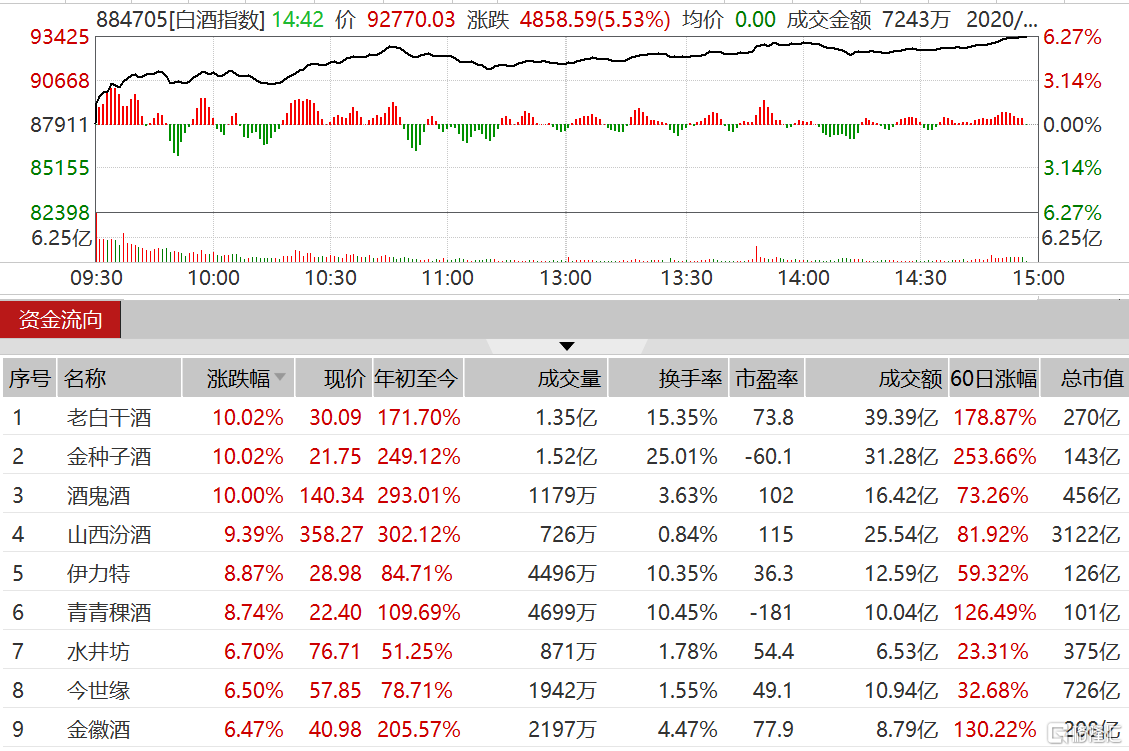Click the 249.12% year-to-date cell
1129x751 pixels.
tap(419, 457)
